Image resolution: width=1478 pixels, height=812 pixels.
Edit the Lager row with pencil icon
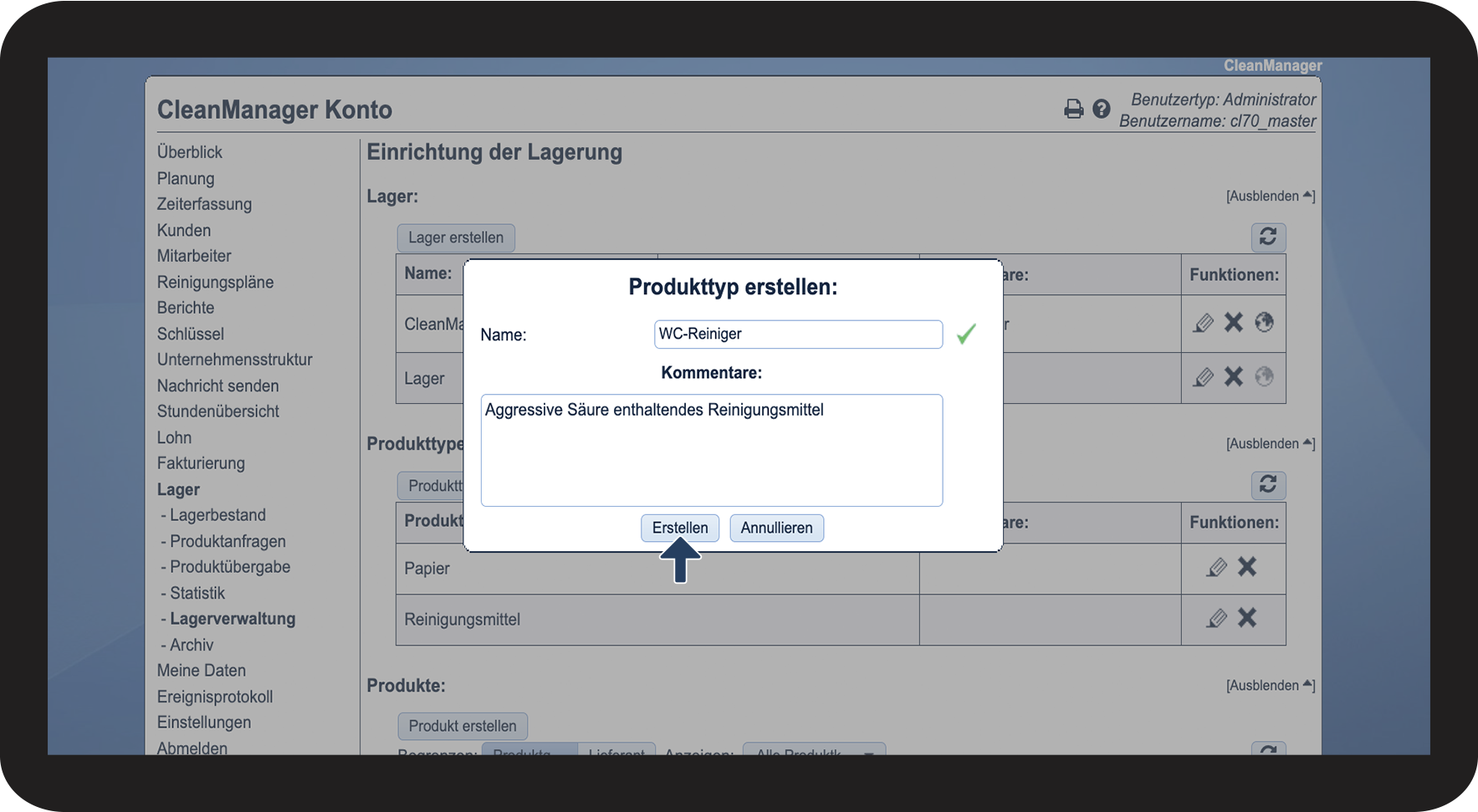pyautogui.click(x=1203, y=377)
